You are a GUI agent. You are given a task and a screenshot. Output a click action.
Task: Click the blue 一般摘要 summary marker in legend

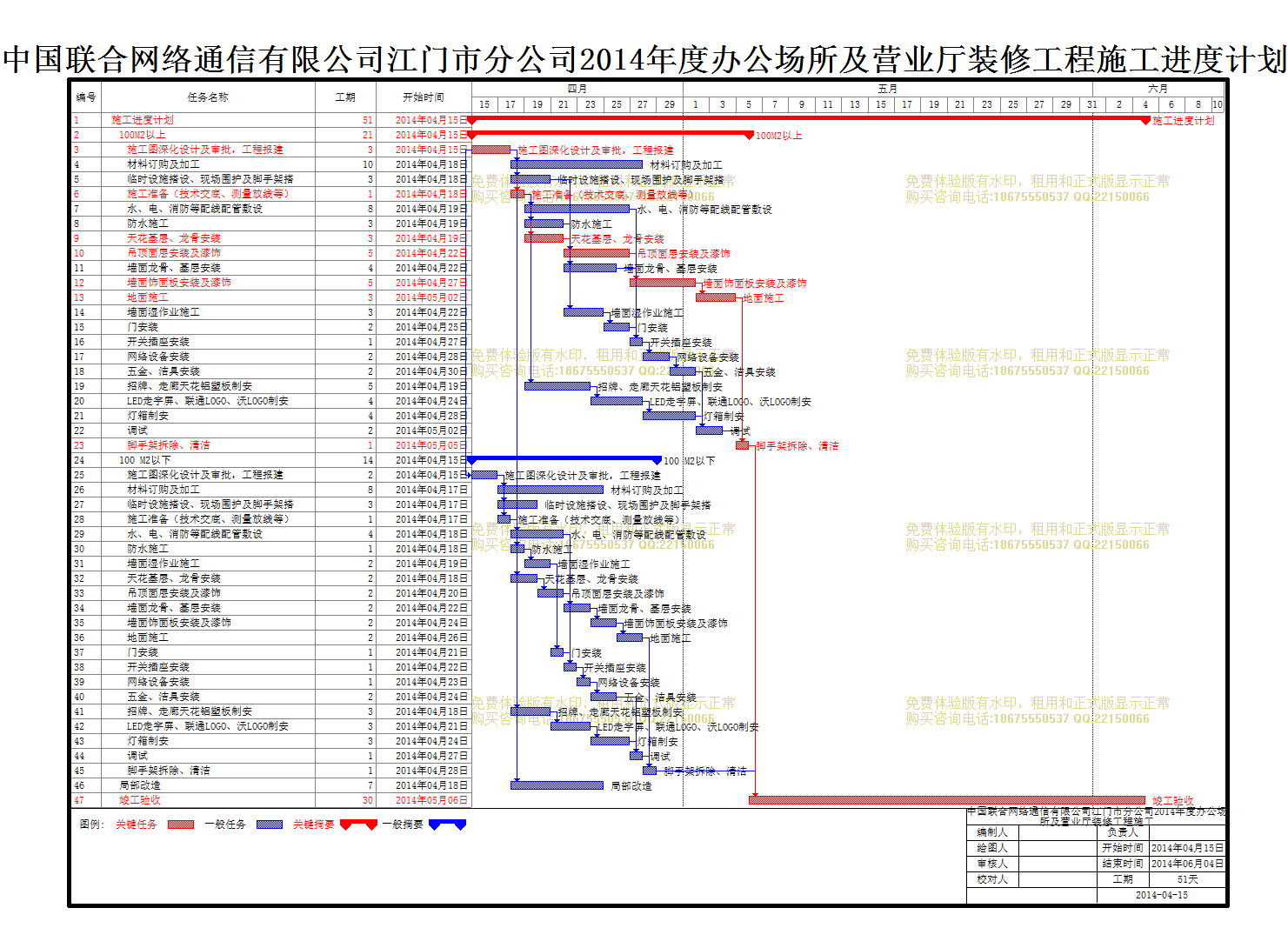point(447,824)
